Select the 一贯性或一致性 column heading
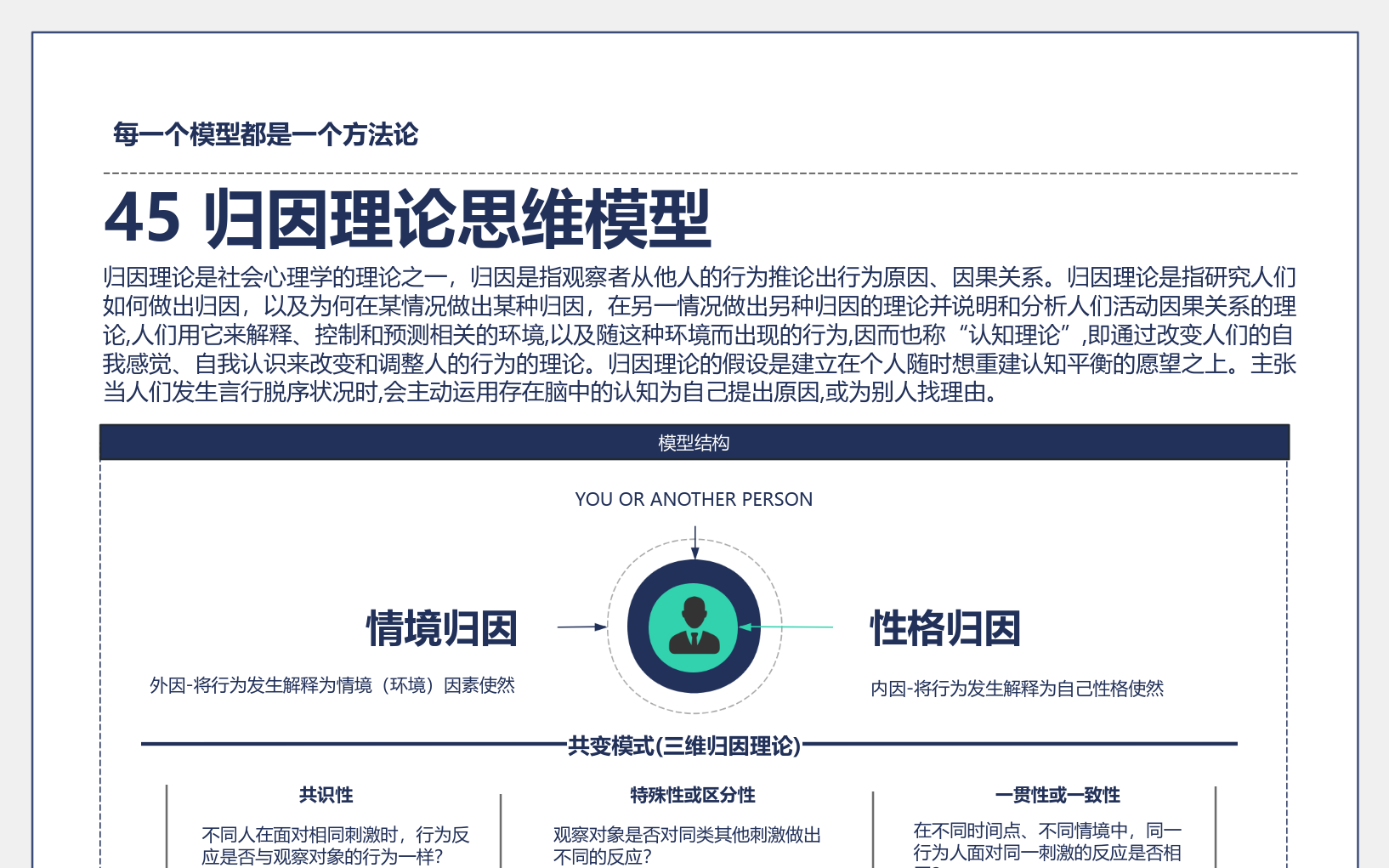 1057,795
